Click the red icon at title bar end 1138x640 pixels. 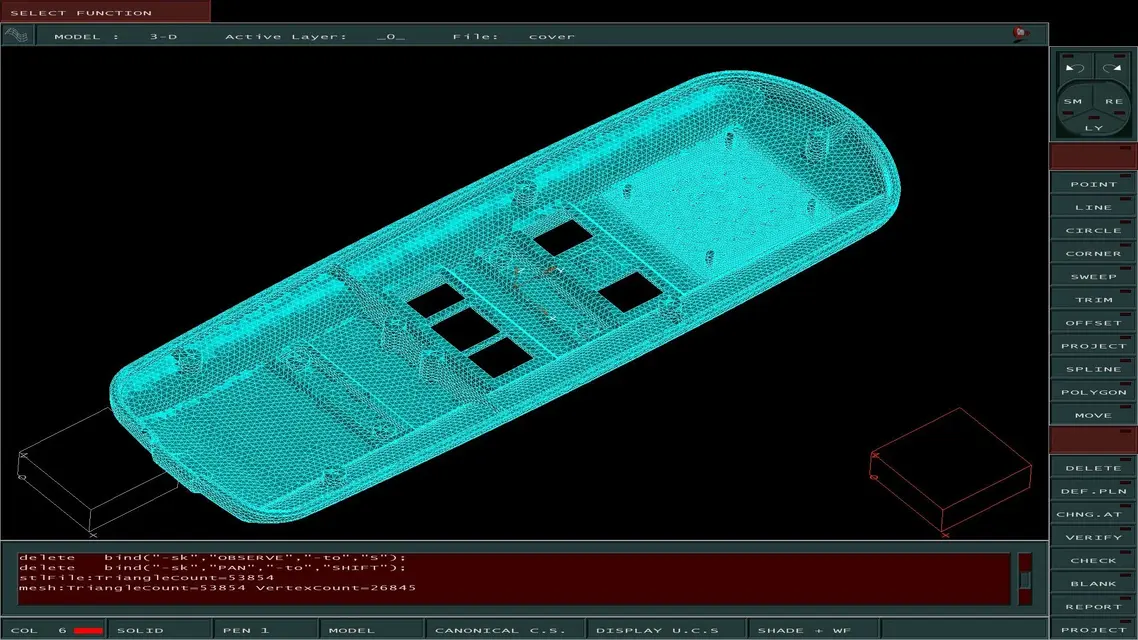pyautogui.click(x=1020, y=33)
